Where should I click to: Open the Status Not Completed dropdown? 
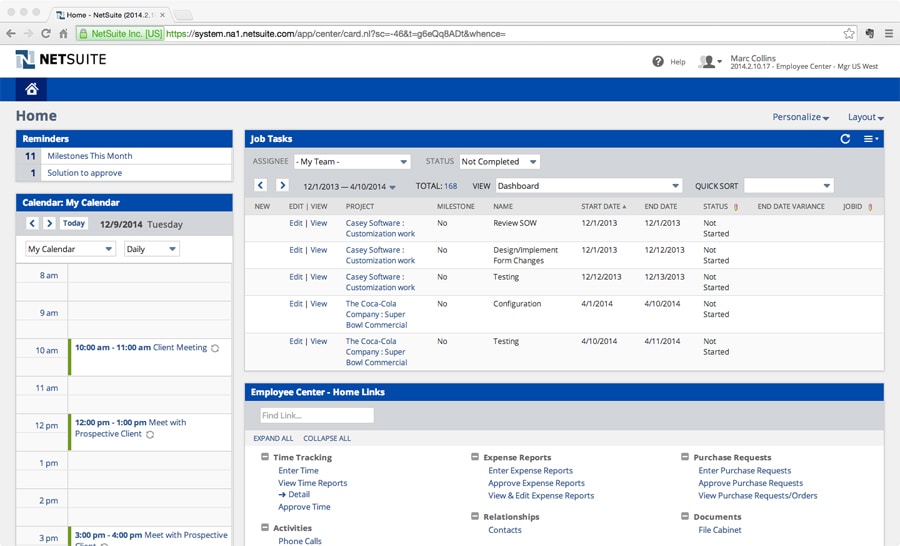[x=499, y=162]
